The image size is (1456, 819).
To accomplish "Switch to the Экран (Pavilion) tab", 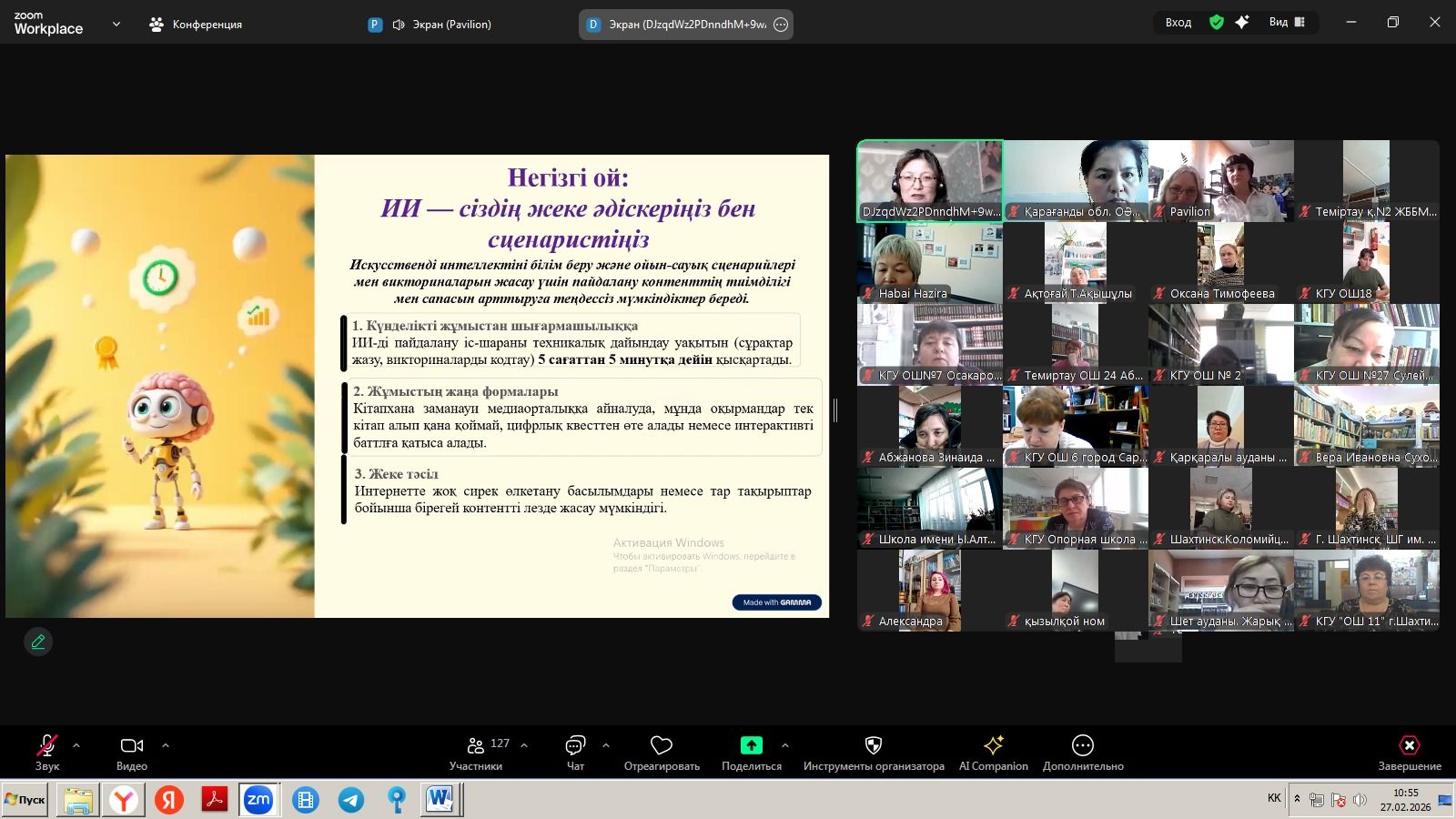I will [430, 25].
